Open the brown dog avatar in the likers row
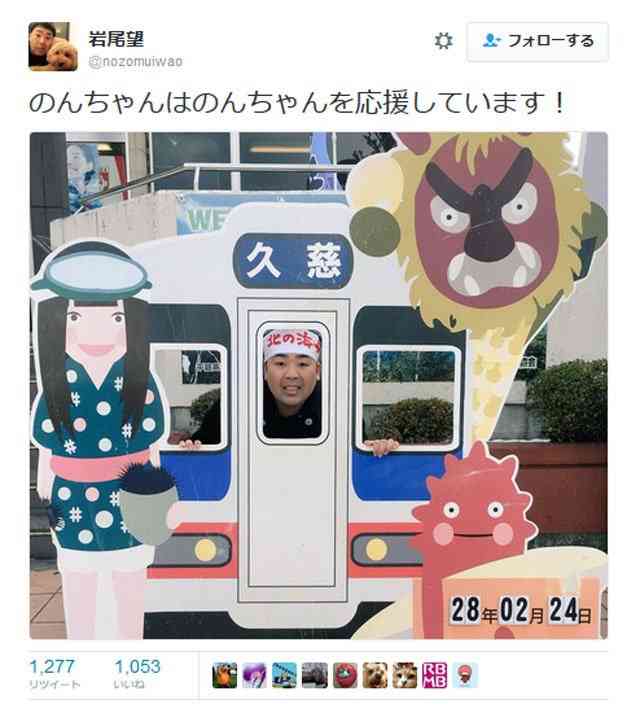The height and width of the screenshot is (713, 640). (x=375, y=675)
